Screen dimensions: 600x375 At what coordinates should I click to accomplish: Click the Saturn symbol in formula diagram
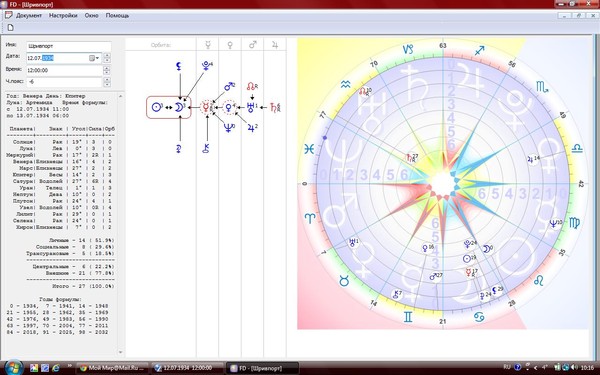(274, 107)
